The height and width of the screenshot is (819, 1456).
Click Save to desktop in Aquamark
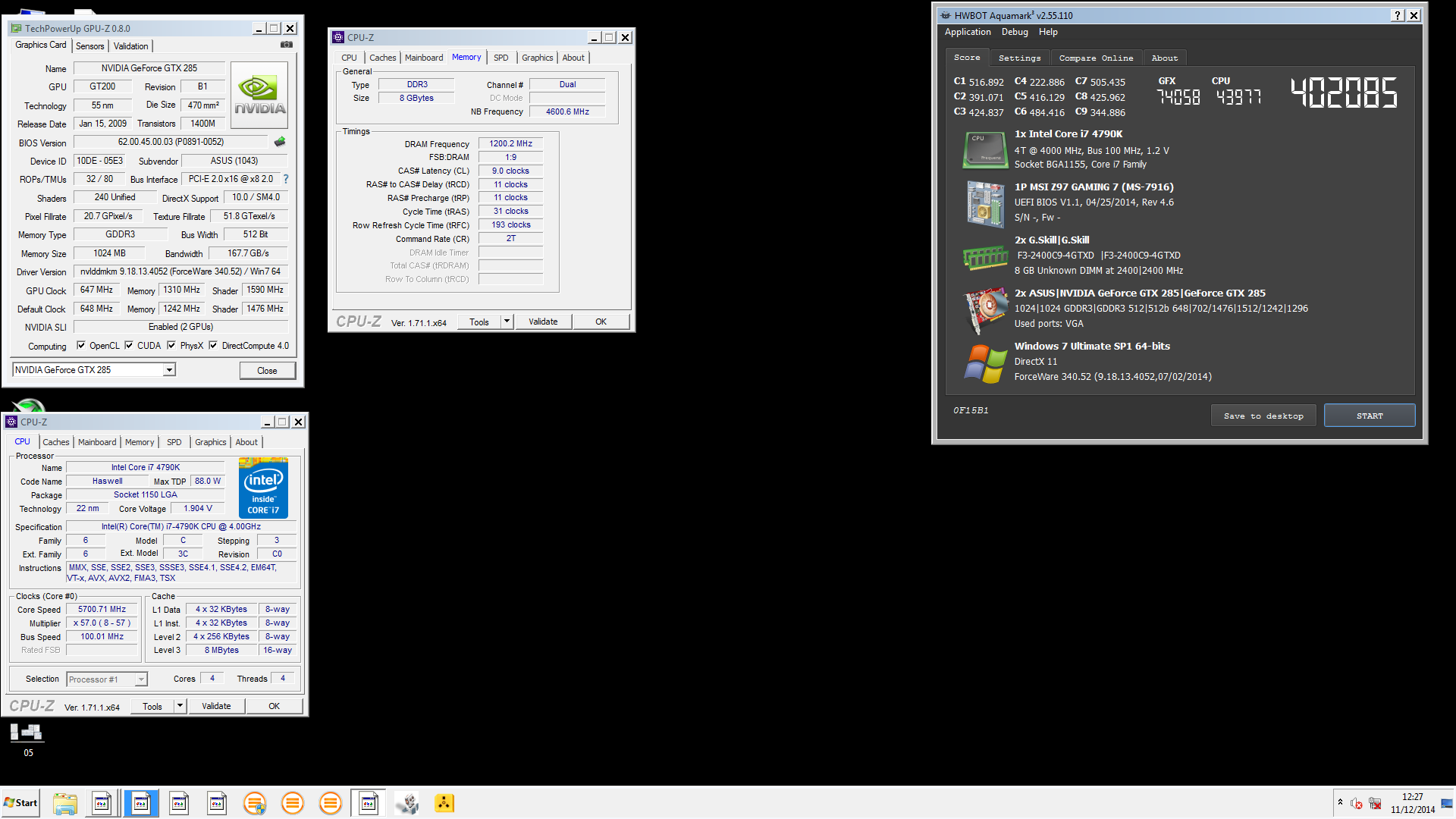(1263, 416)
